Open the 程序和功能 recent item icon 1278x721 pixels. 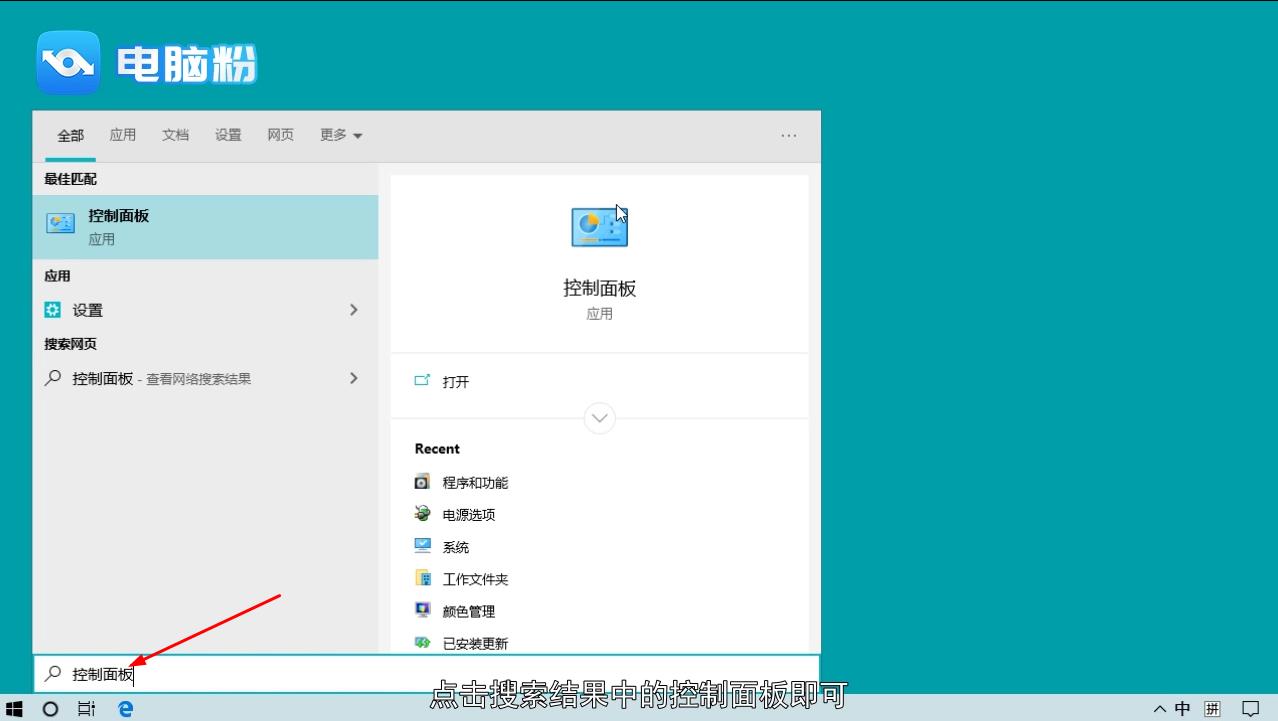click(422, 482)
